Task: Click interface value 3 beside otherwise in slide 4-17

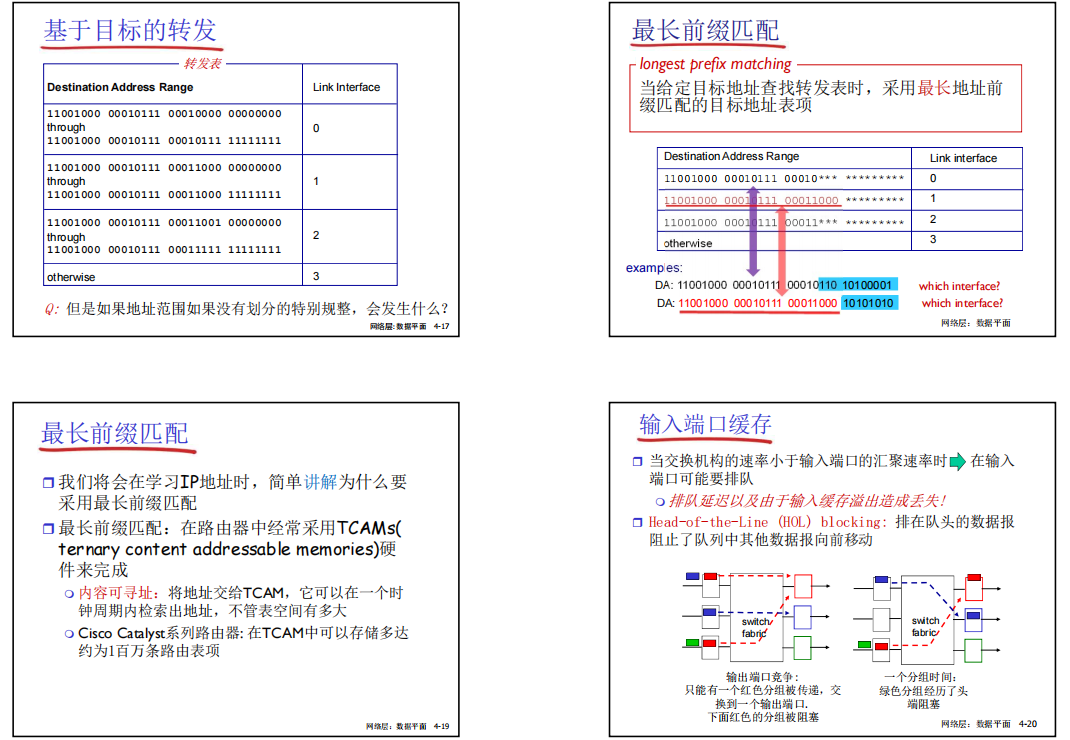Action: point(316,276)
